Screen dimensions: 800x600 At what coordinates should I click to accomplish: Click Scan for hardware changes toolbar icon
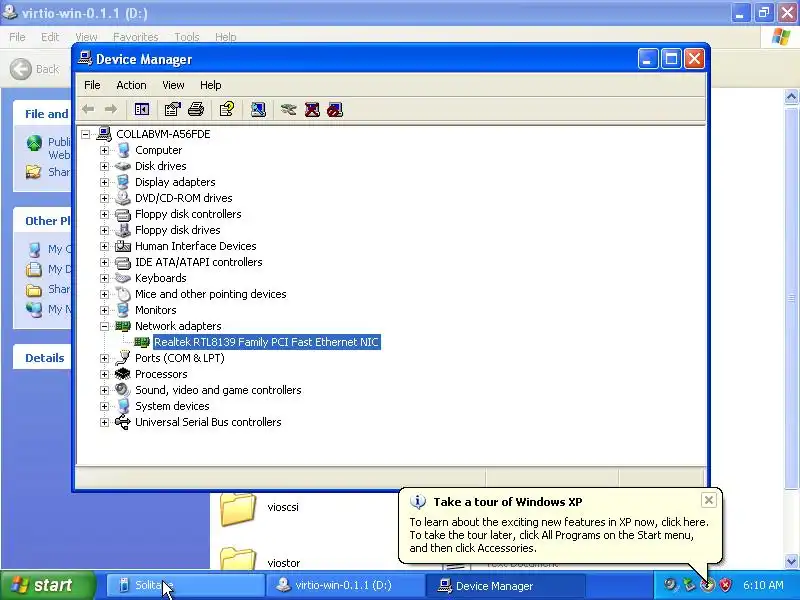258,109
